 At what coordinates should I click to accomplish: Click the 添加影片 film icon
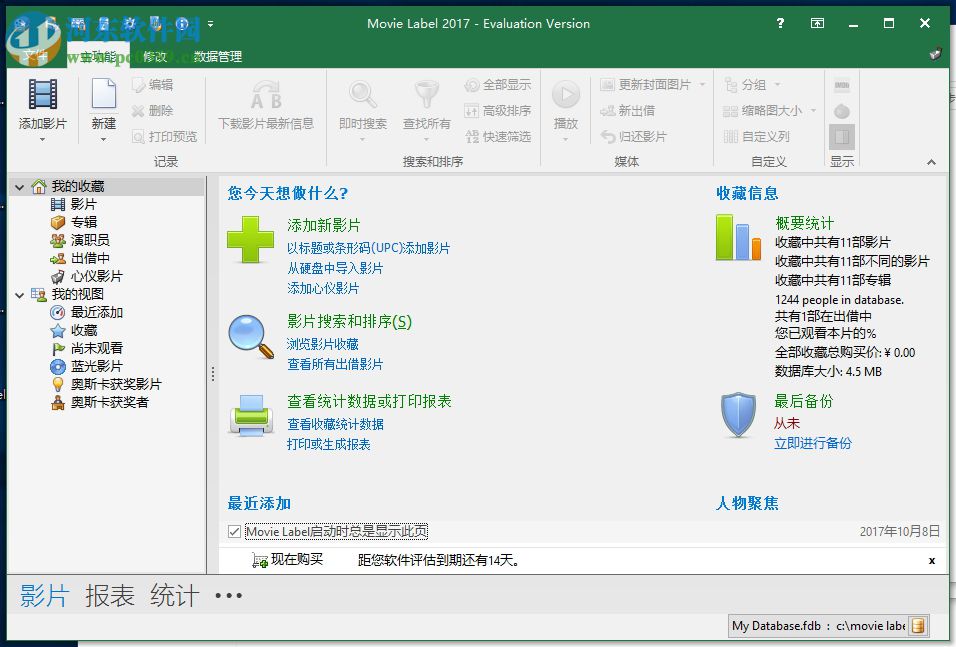[43, 95]
